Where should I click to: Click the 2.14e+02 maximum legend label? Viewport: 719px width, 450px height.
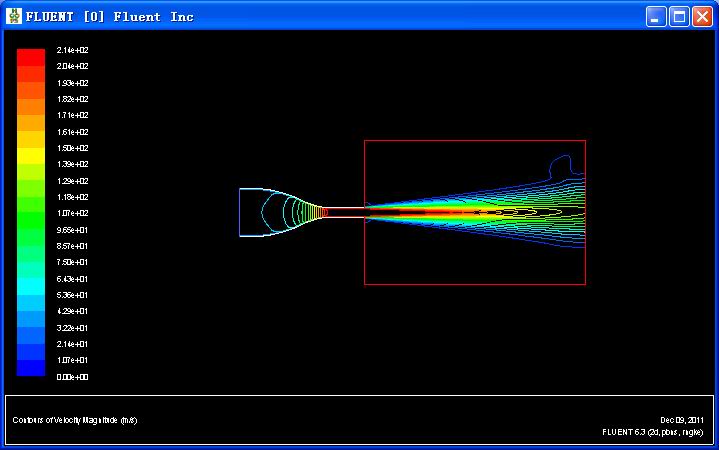pyautogui.click(x=72, y=50)
